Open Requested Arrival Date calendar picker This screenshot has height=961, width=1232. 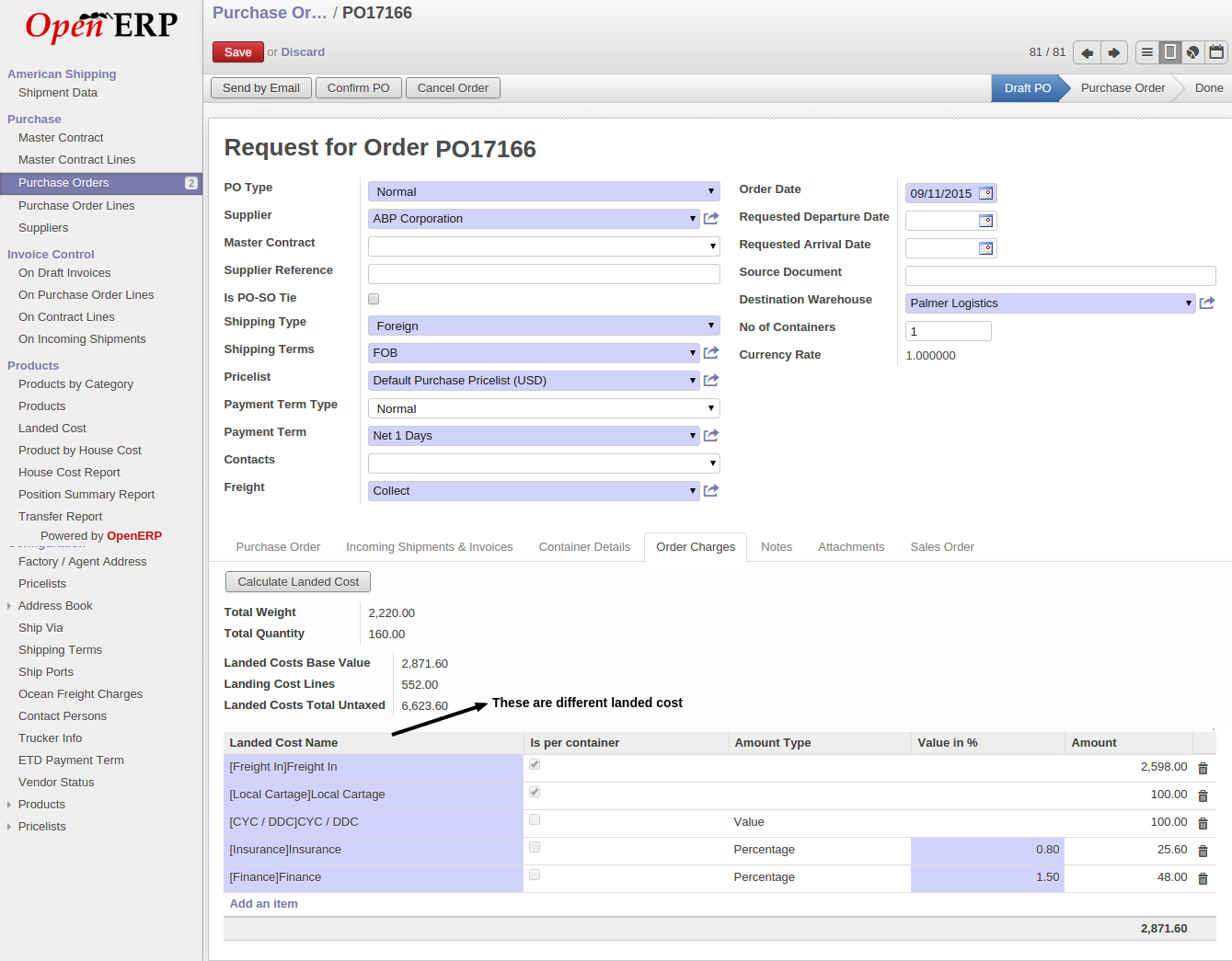986,248
